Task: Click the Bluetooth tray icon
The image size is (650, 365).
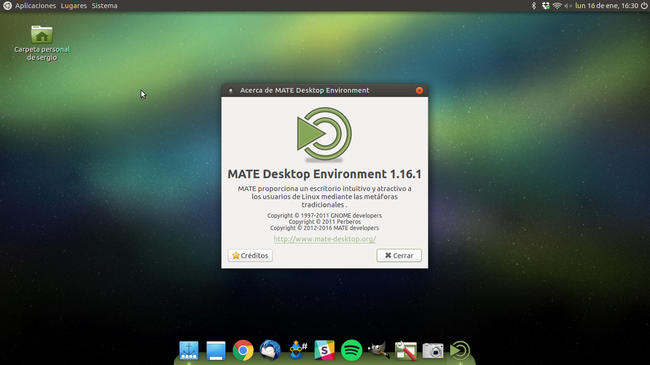Action: pos(534,6)
